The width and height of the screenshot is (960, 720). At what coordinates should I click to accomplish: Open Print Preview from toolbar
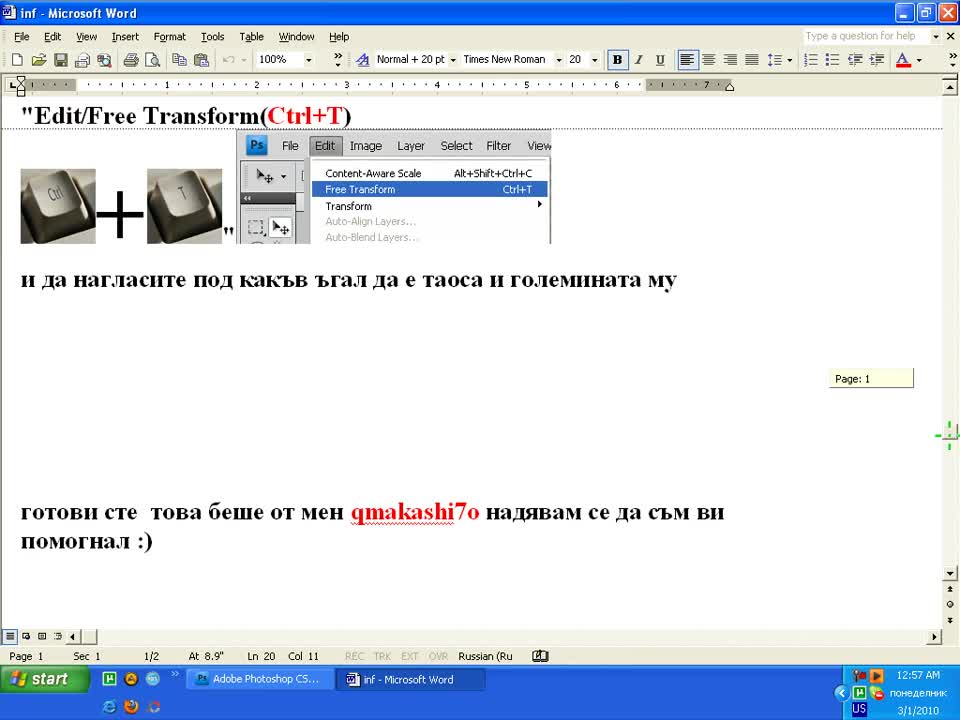[x=152, y=60]
